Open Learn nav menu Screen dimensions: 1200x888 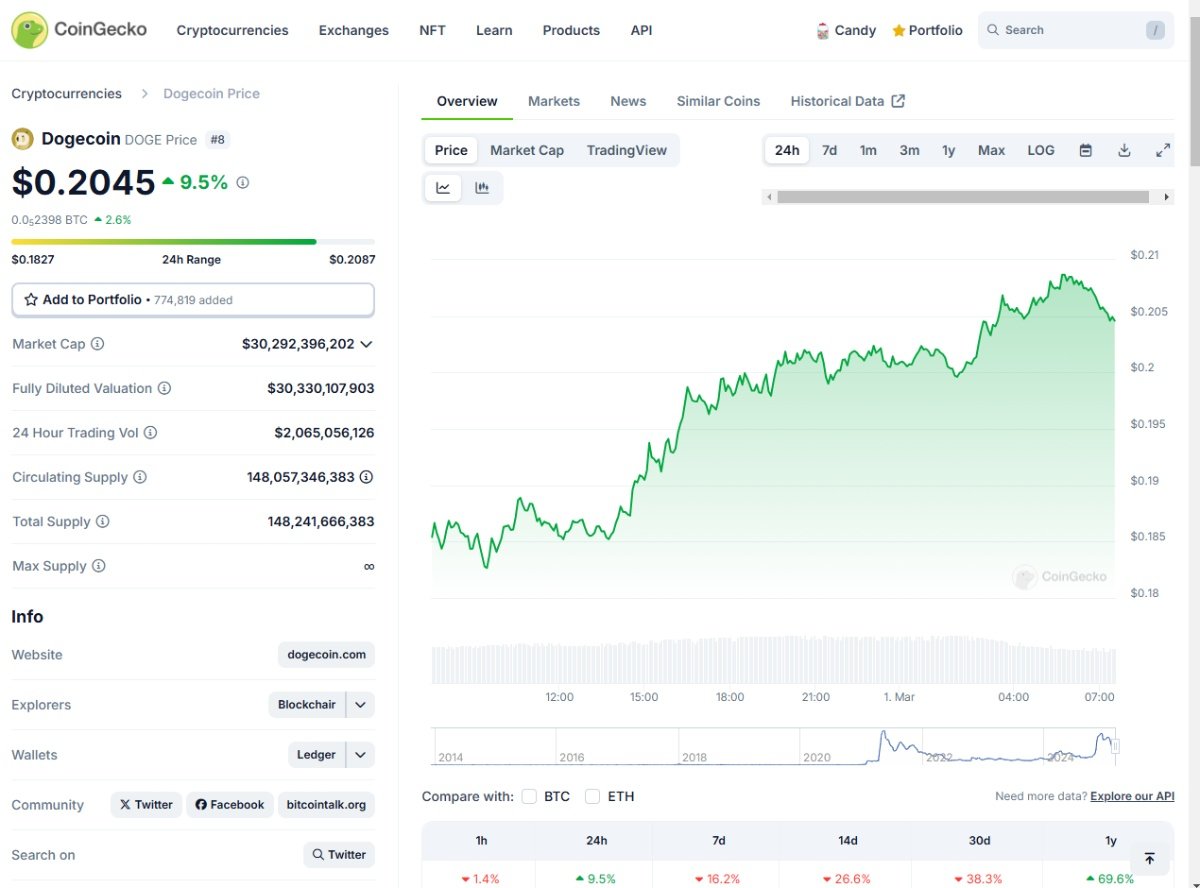[494, 30]
